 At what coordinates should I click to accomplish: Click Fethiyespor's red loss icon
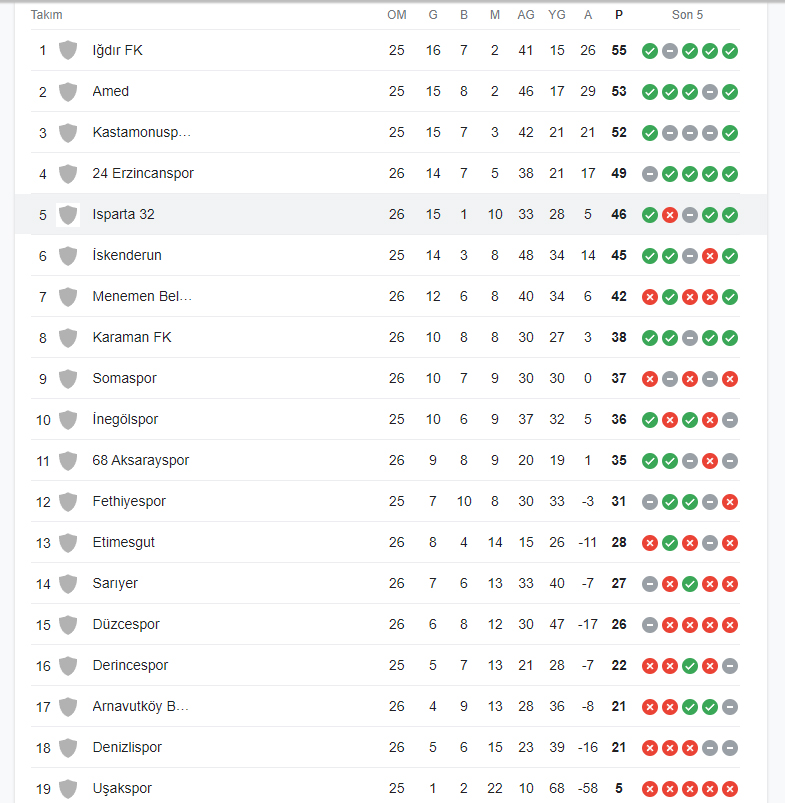[x=730, y=501]
